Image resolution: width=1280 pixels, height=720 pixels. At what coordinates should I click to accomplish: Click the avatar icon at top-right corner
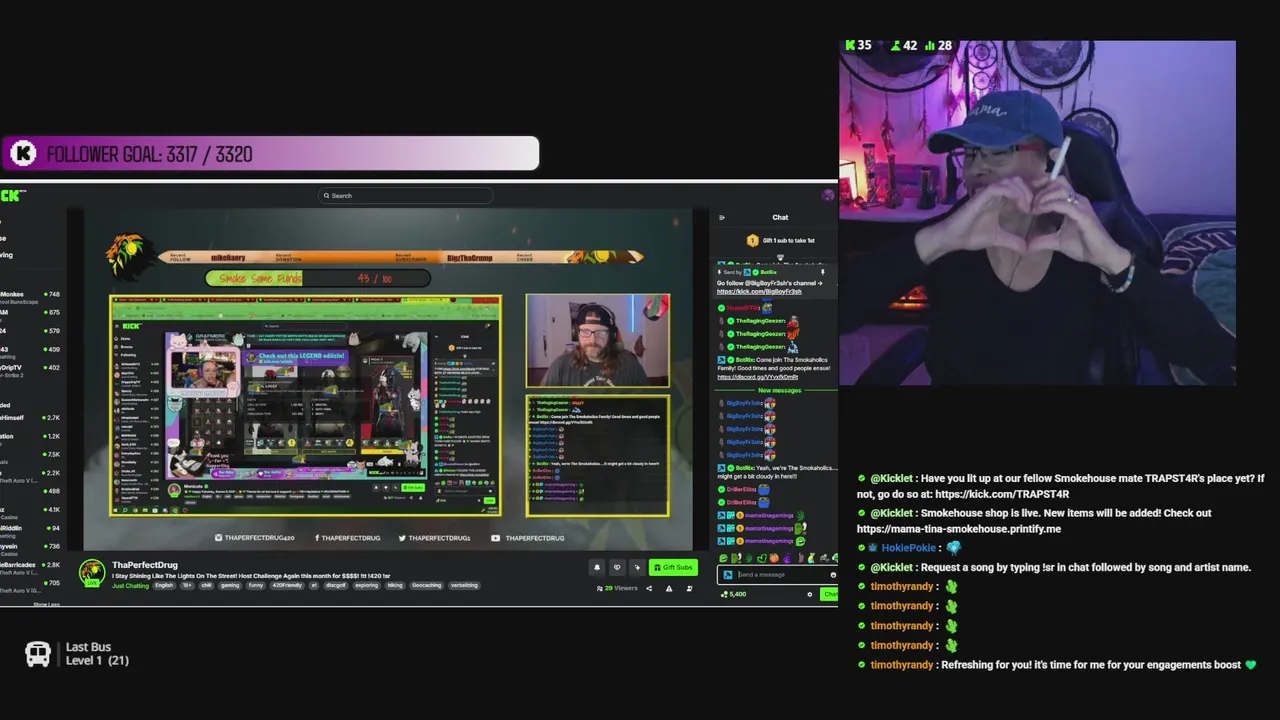pos(827,196)
